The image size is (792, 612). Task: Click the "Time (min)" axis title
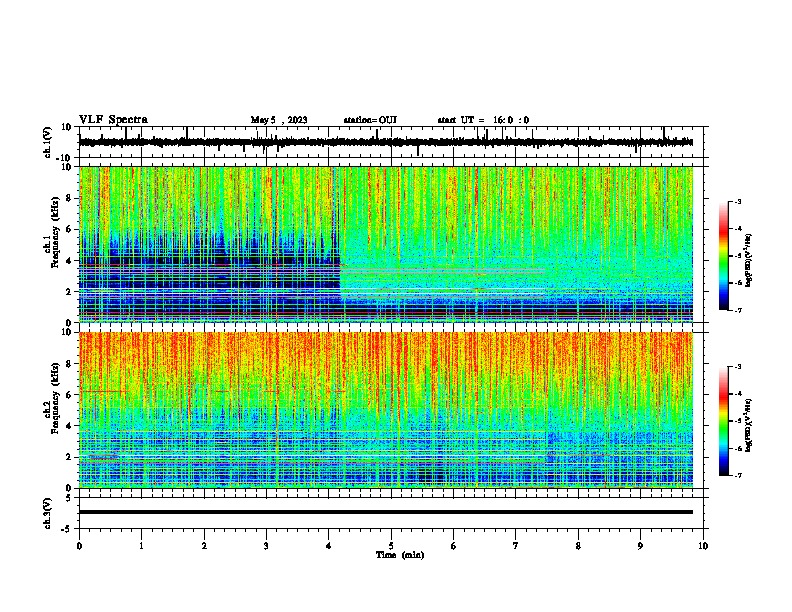click(400, 555)
